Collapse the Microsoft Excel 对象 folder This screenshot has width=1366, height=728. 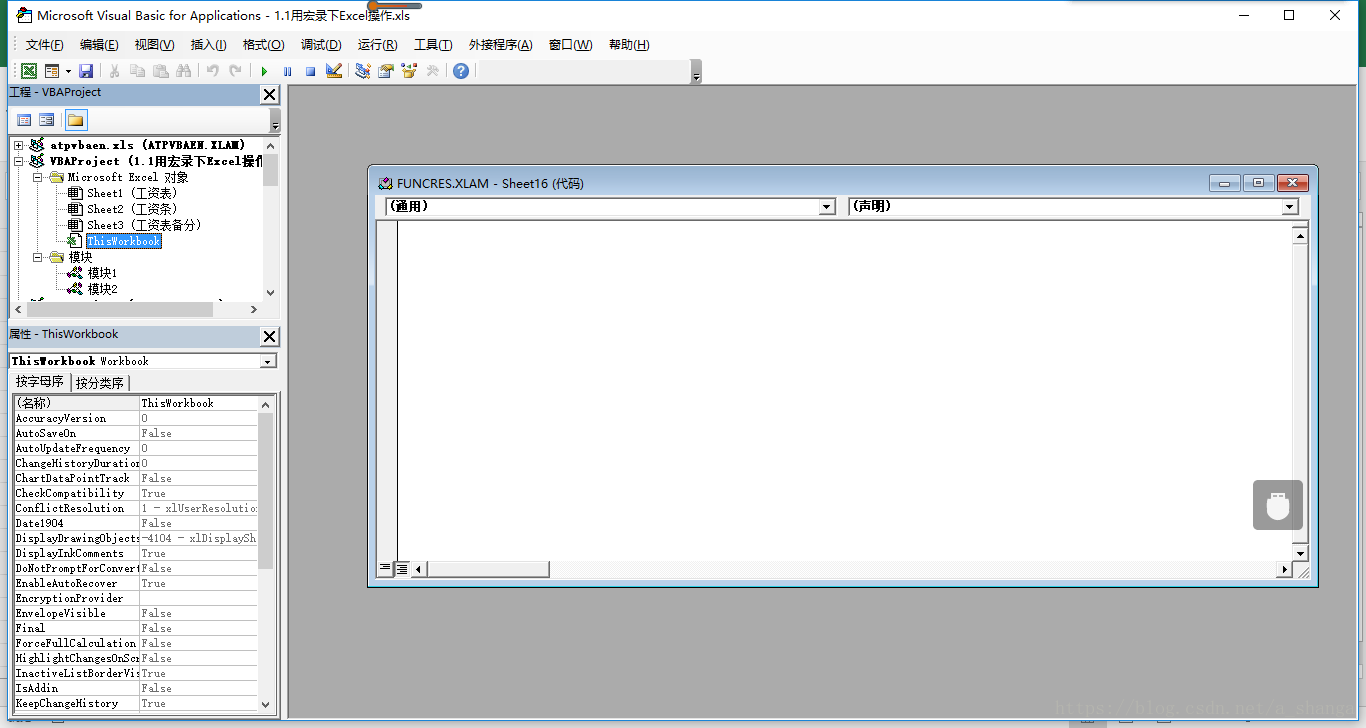point(37,177)
